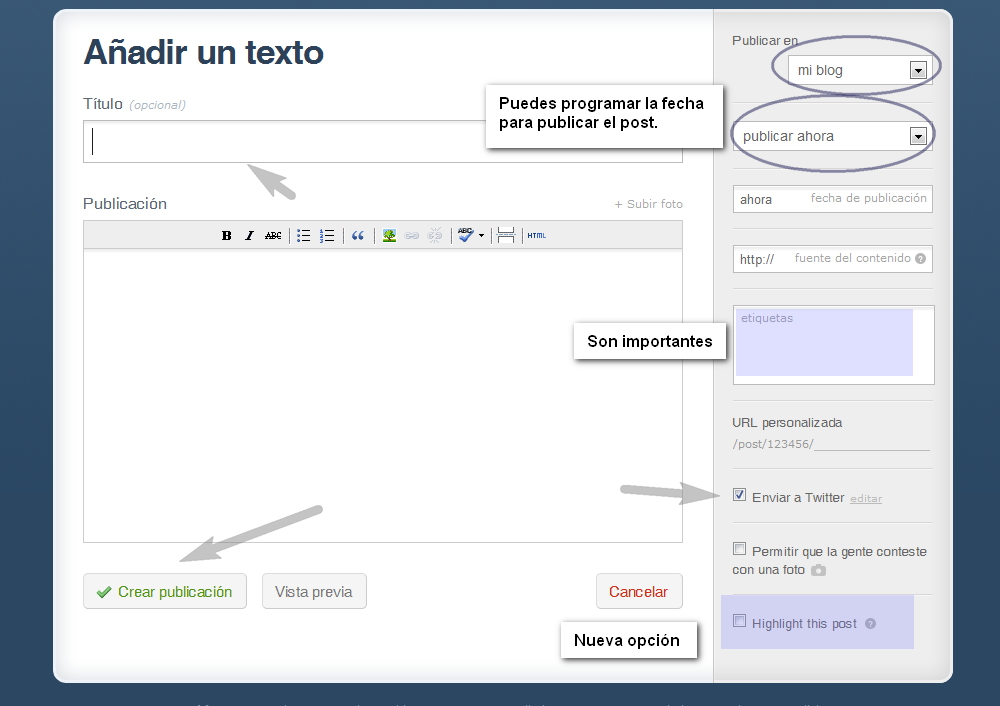Insert a bulleted list
This screenshot has height=706, width=1000.
(304, 236)
